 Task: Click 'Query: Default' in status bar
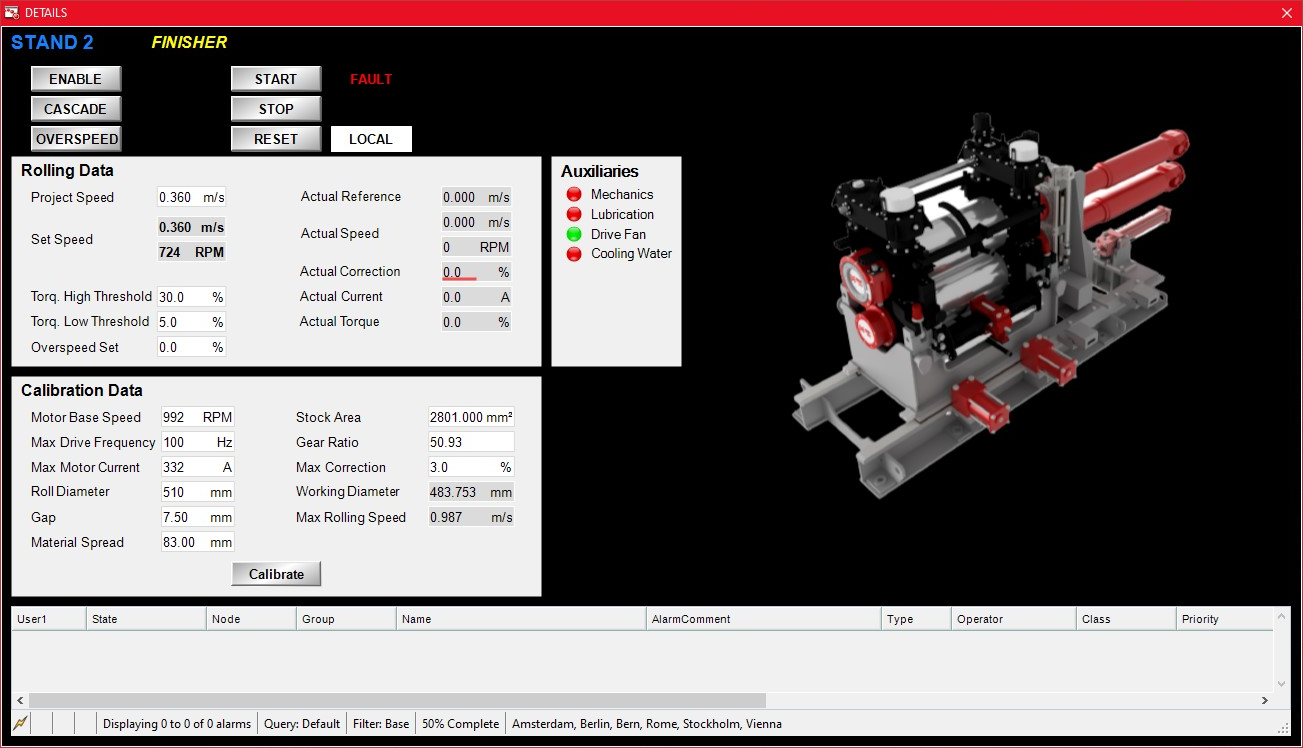[302, 723]
